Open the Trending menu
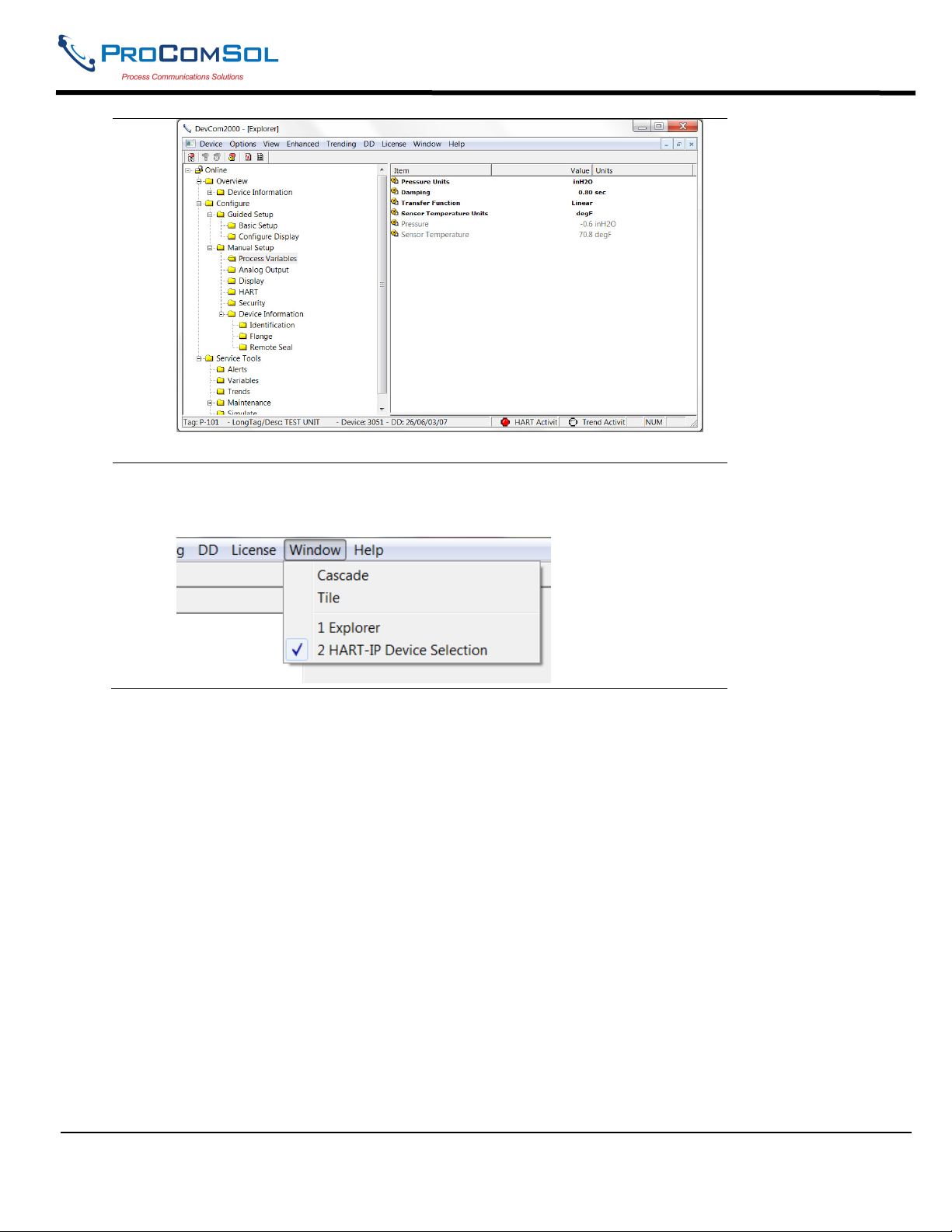The width and height of the screenshot is (952, 1232). 341,144
